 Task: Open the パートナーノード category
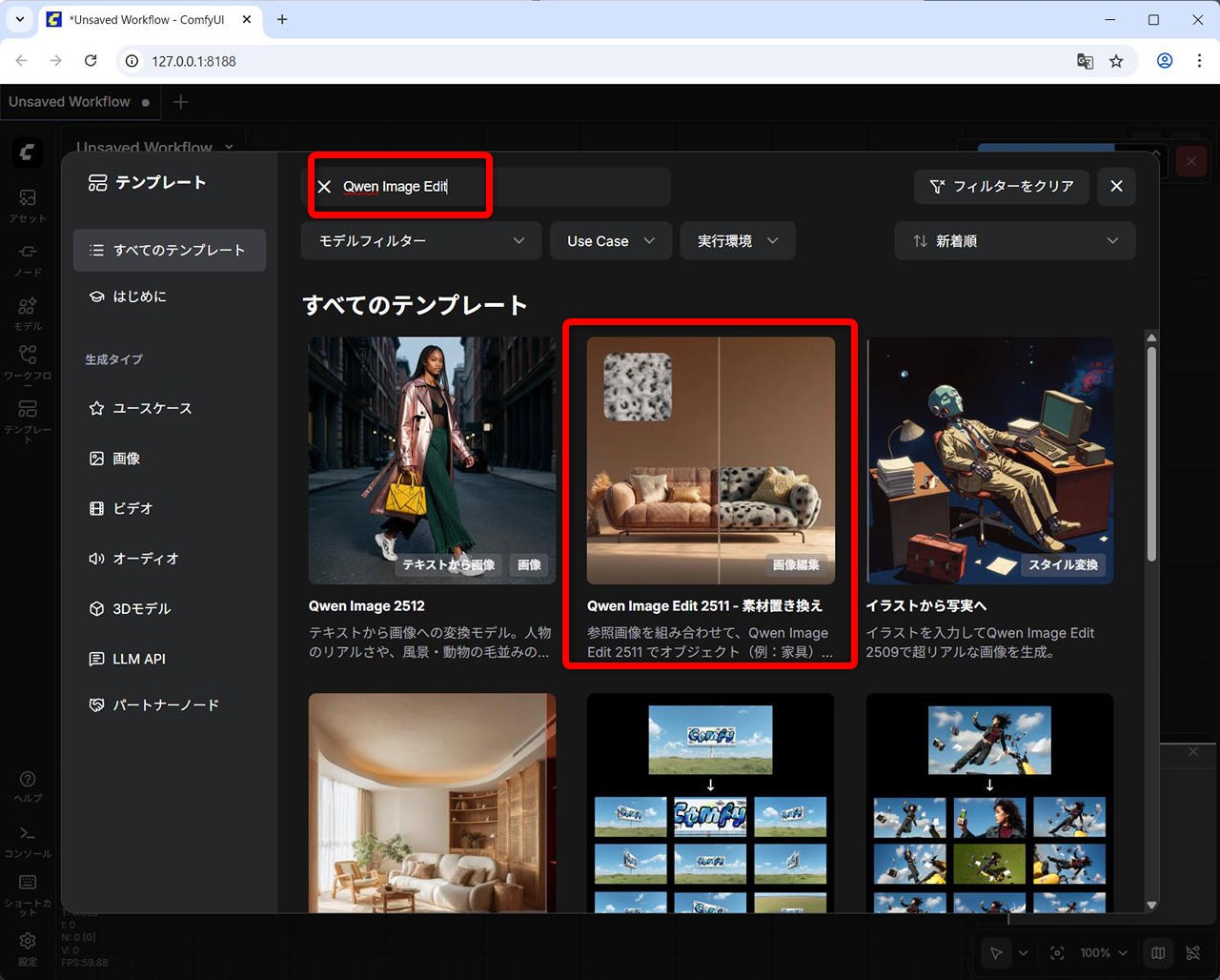[166, 705]
